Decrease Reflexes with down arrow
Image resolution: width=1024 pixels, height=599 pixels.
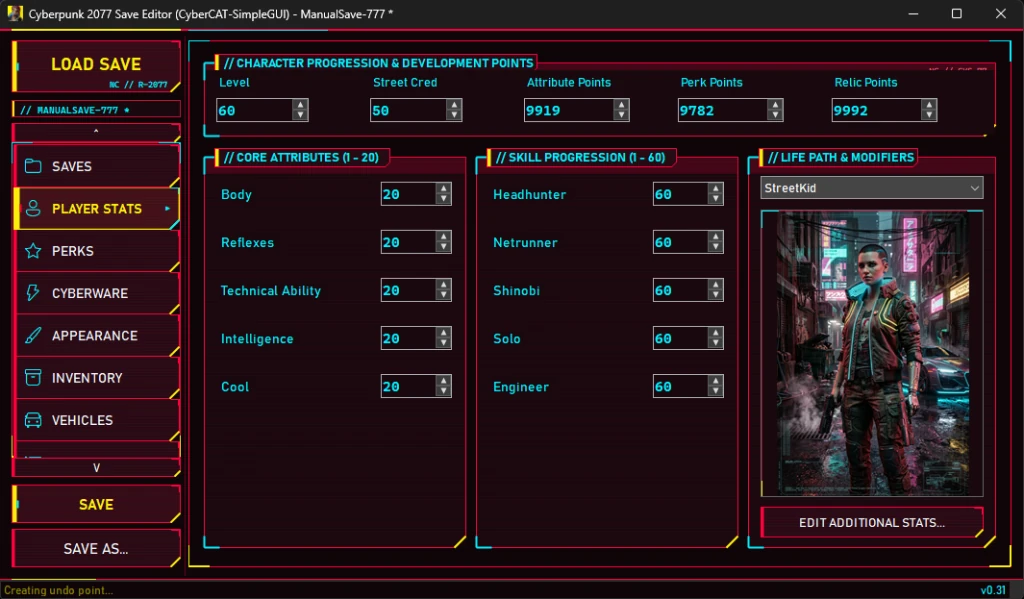click(x=443, y=248)
